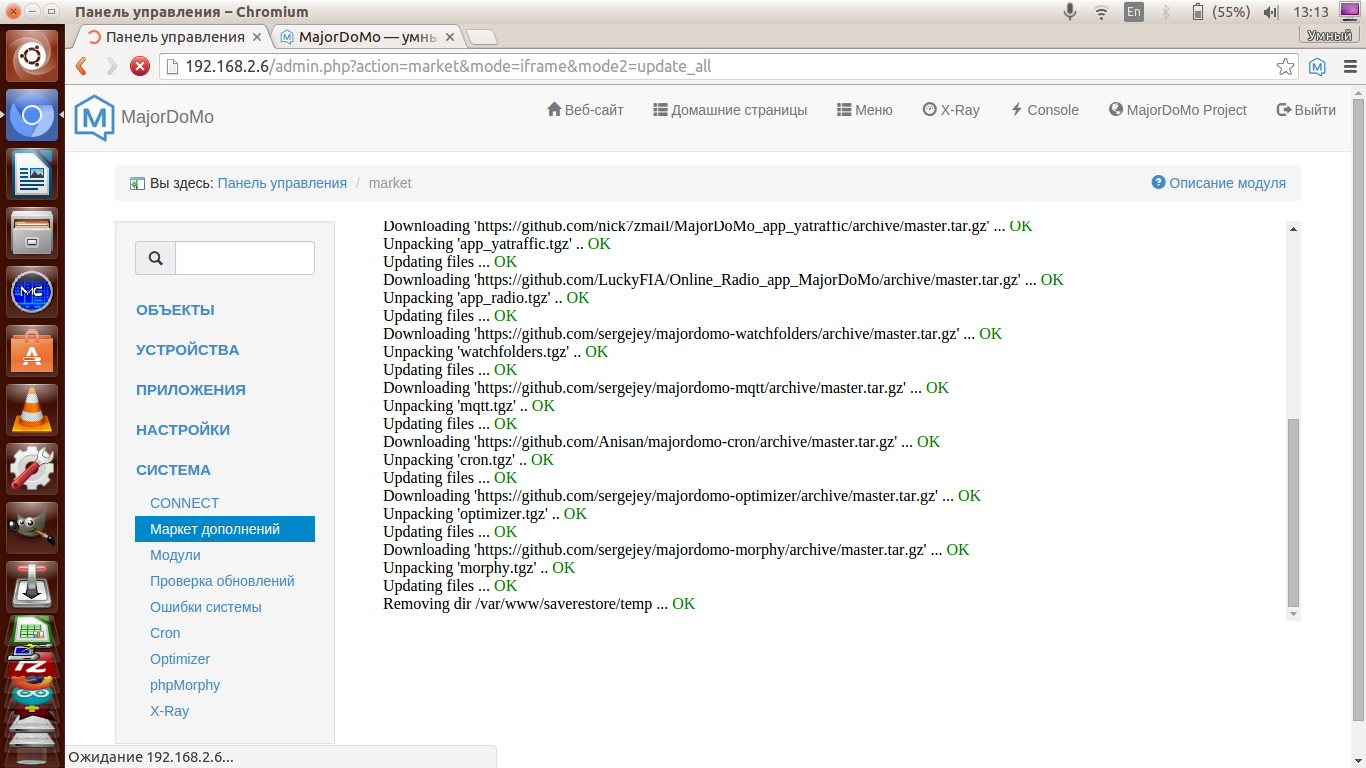Collapse the СИСТЕМА sidebar section
Screen dimensions: 1366x768
[x=173, y=470]
